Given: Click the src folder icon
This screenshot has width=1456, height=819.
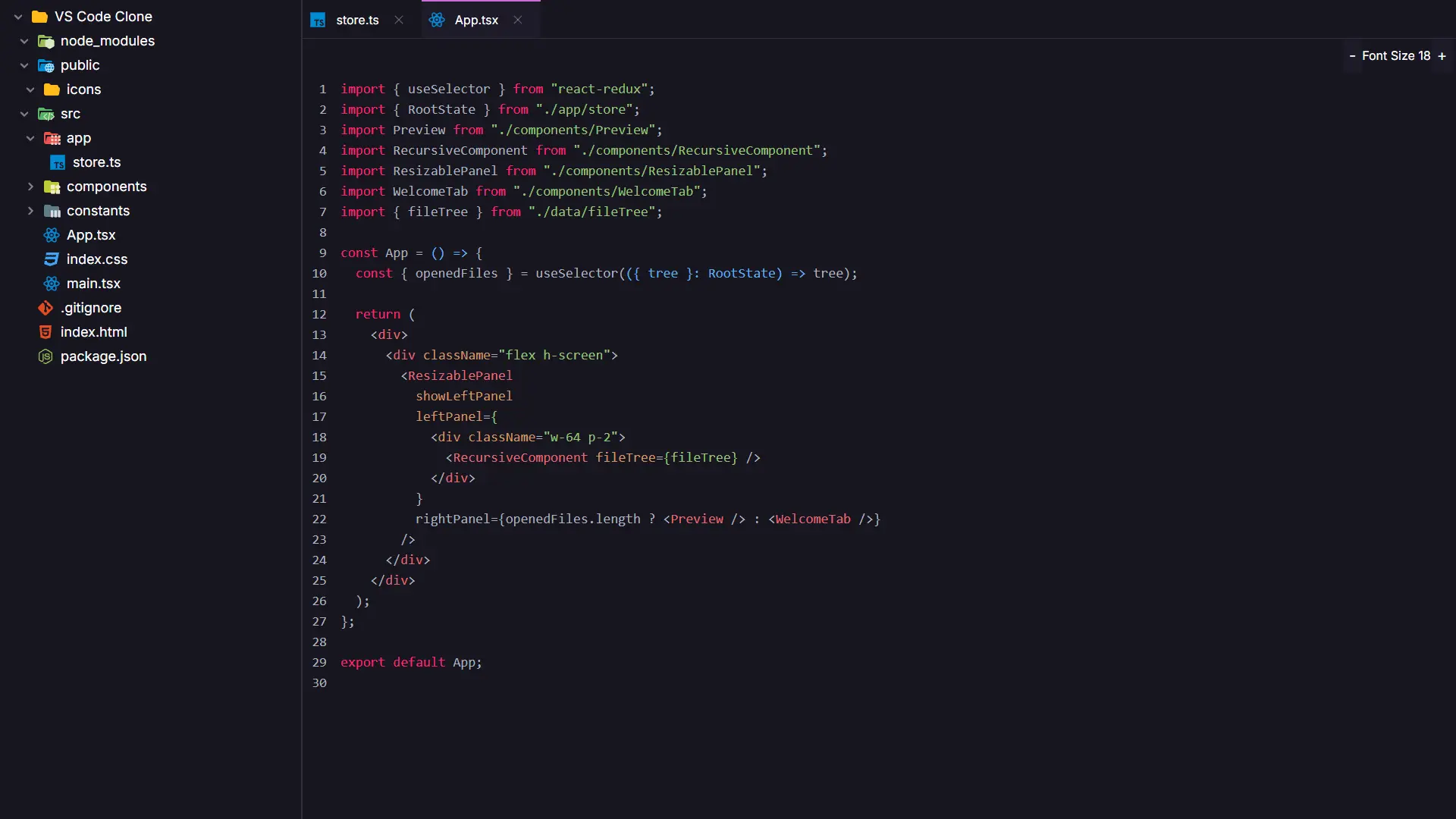Looking at the screenshot, I should [x=45, y=114].
